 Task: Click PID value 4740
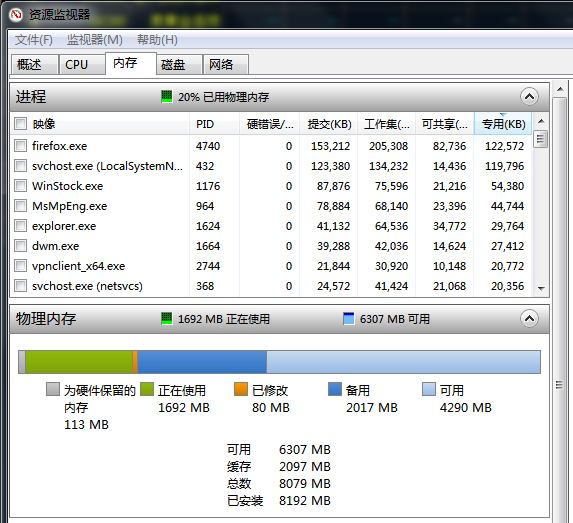pos(208,146)
